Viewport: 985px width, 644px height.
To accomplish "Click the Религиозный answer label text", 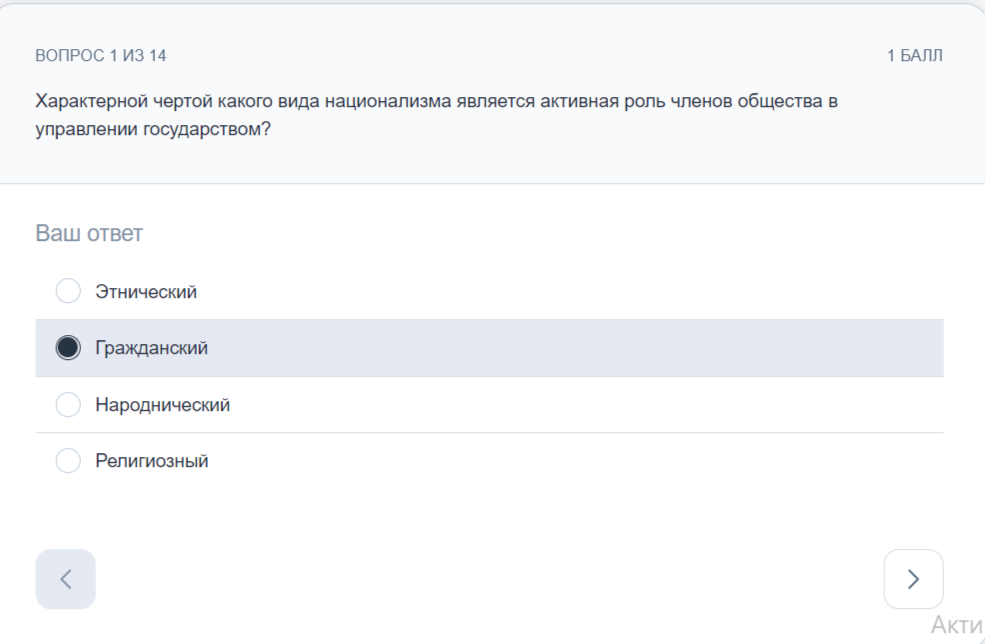I will [151, 461].
